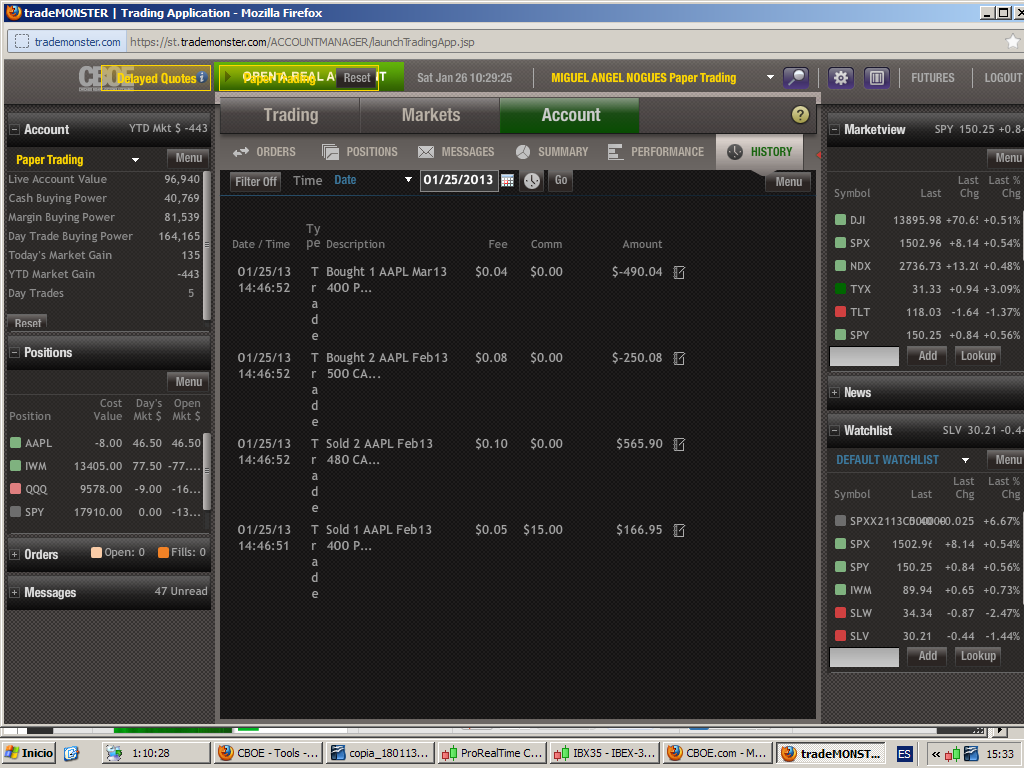Click the Summary pie chart icon

[x=523, y=152]
